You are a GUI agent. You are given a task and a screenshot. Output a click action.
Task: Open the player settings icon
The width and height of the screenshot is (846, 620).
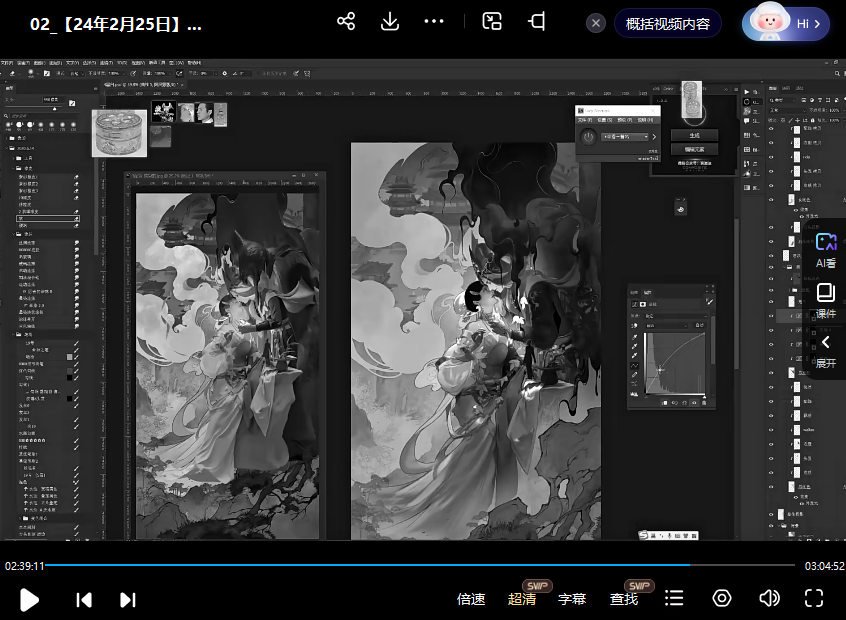(721, 598)
